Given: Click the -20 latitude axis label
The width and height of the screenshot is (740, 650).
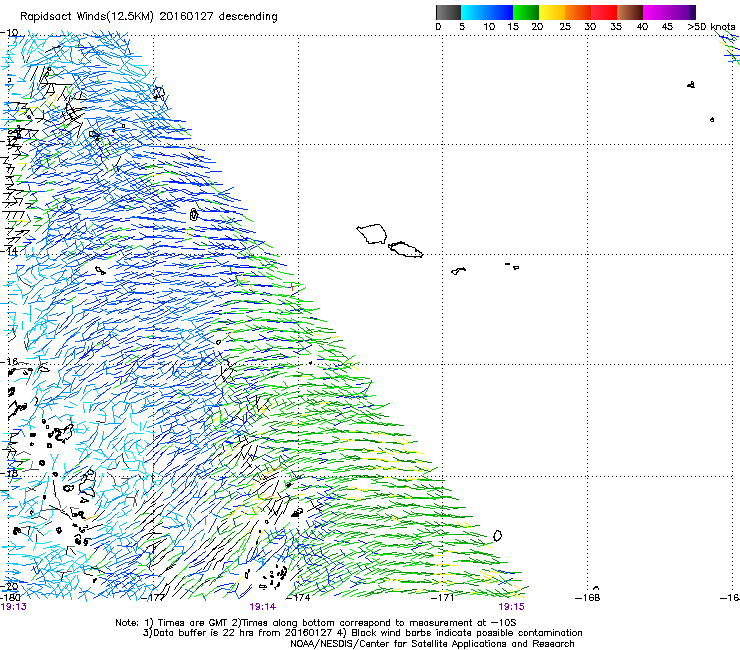Looking at the screenshot, I should (x=9, y=587).
